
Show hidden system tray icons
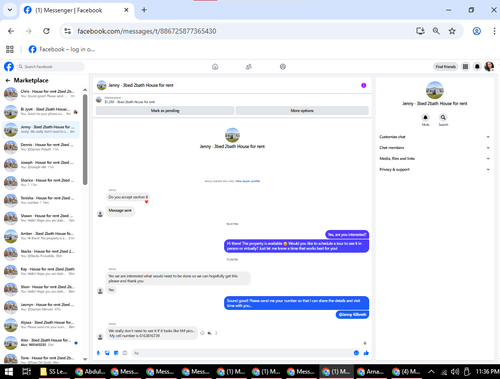pyautogui.click(x=431, y=371)
